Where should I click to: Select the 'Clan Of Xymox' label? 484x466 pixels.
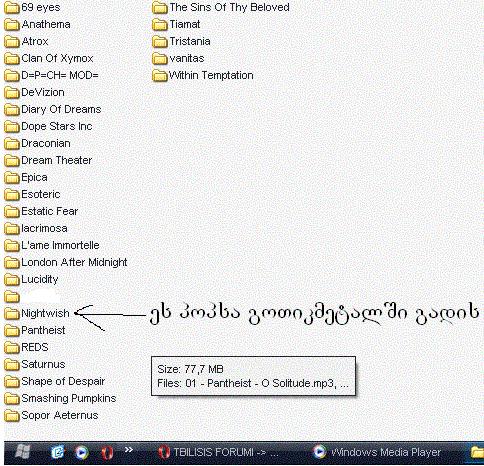pos(57,58)
